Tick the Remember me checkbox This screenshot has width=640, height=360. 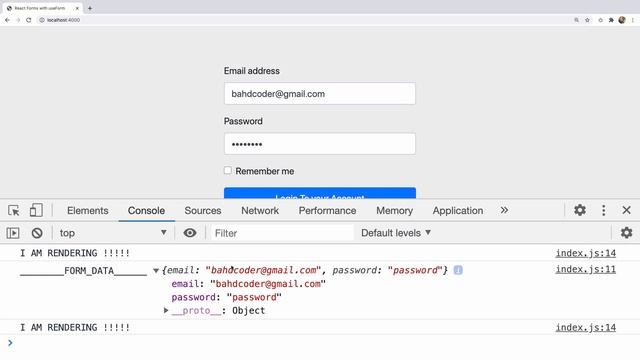pos(228,170)
